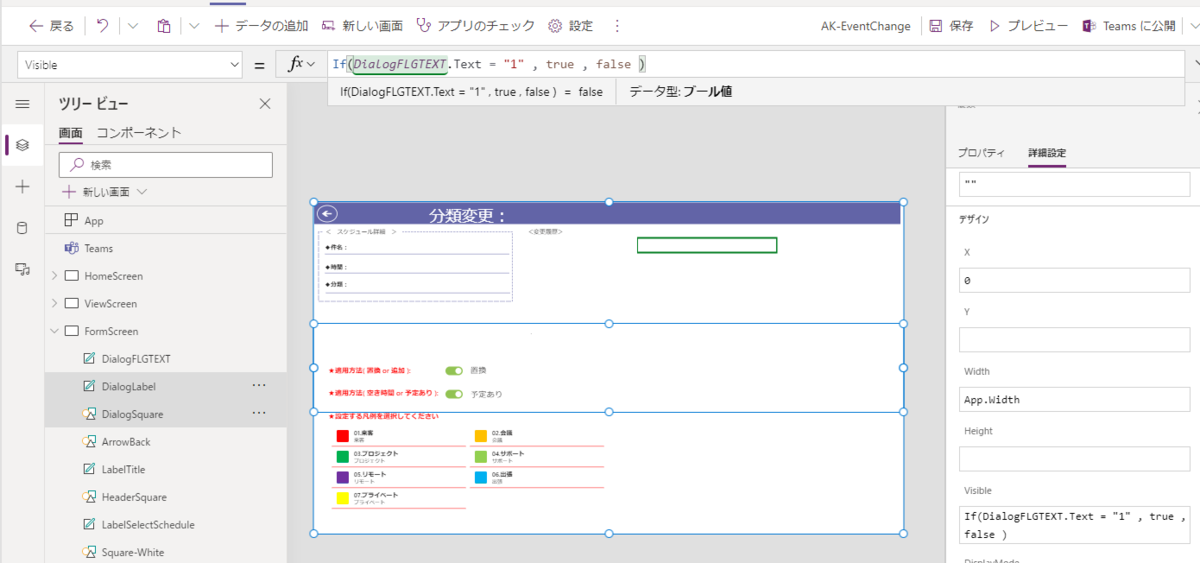Open the vertical ellipsis overflow menu in toolbar
Image resolution: width=1200 pixels, height=563 pixels.
tap(617, 26)
